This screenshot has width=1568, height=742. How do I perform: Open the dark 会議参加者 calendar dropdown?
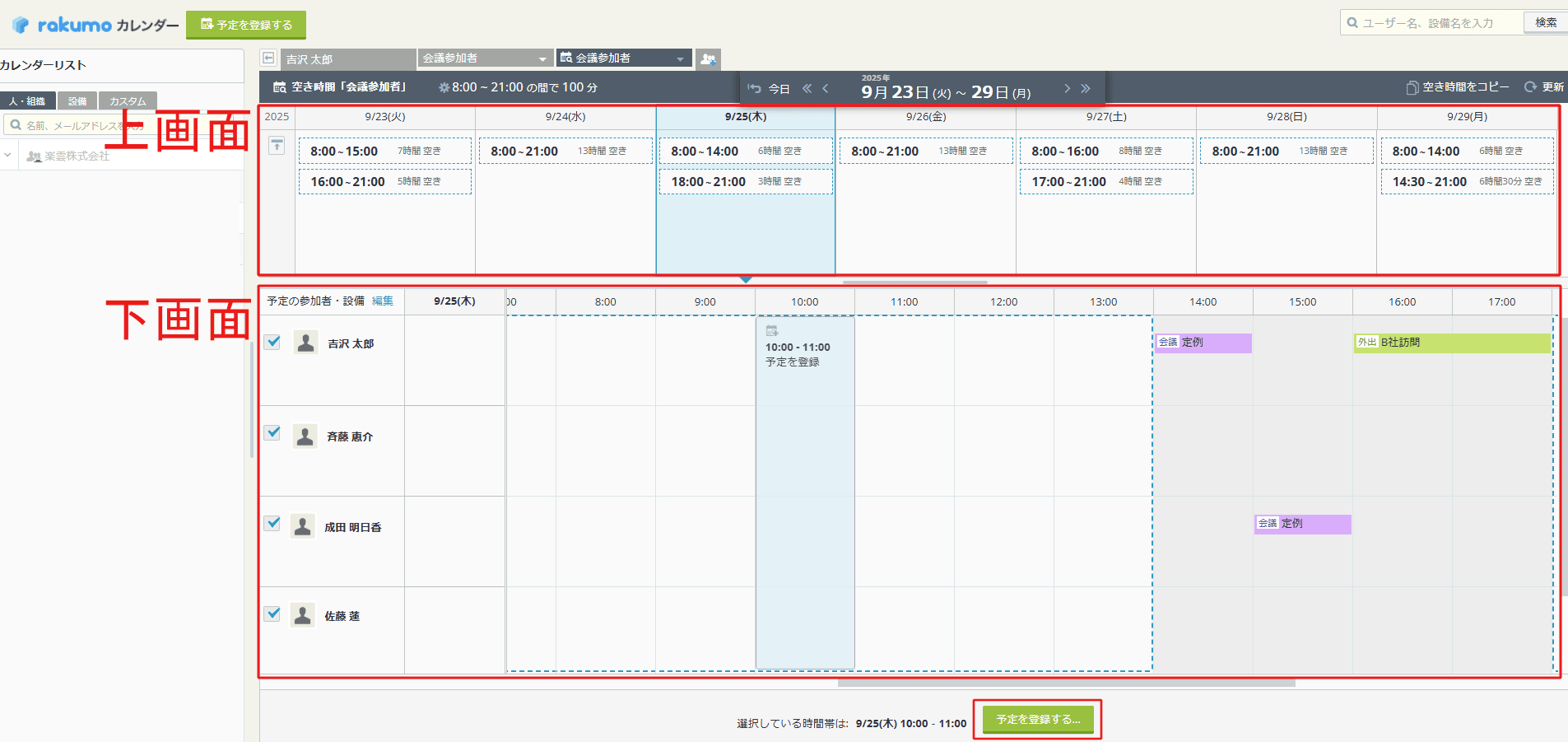622,58
